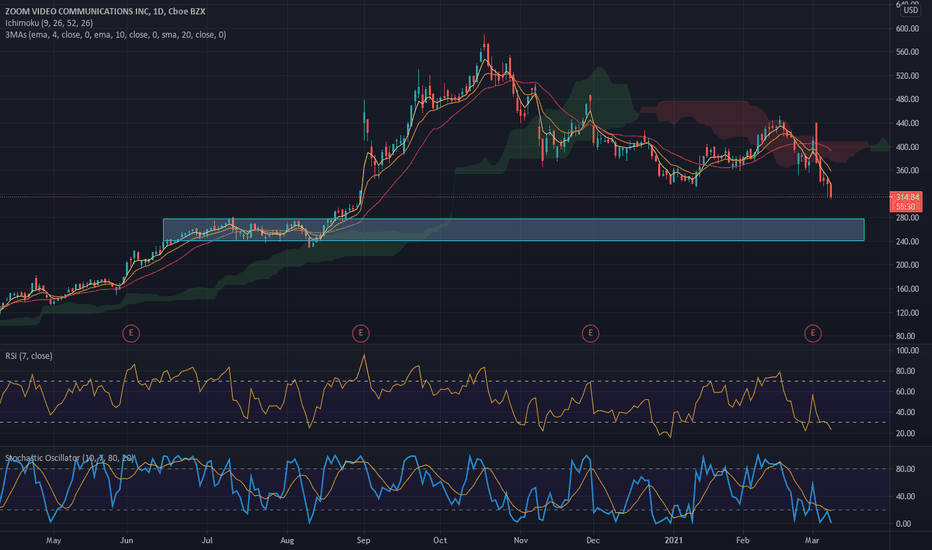The image size is (932, 550).
Task: Click the earnings E marker near March
Action: coord(813,333)
